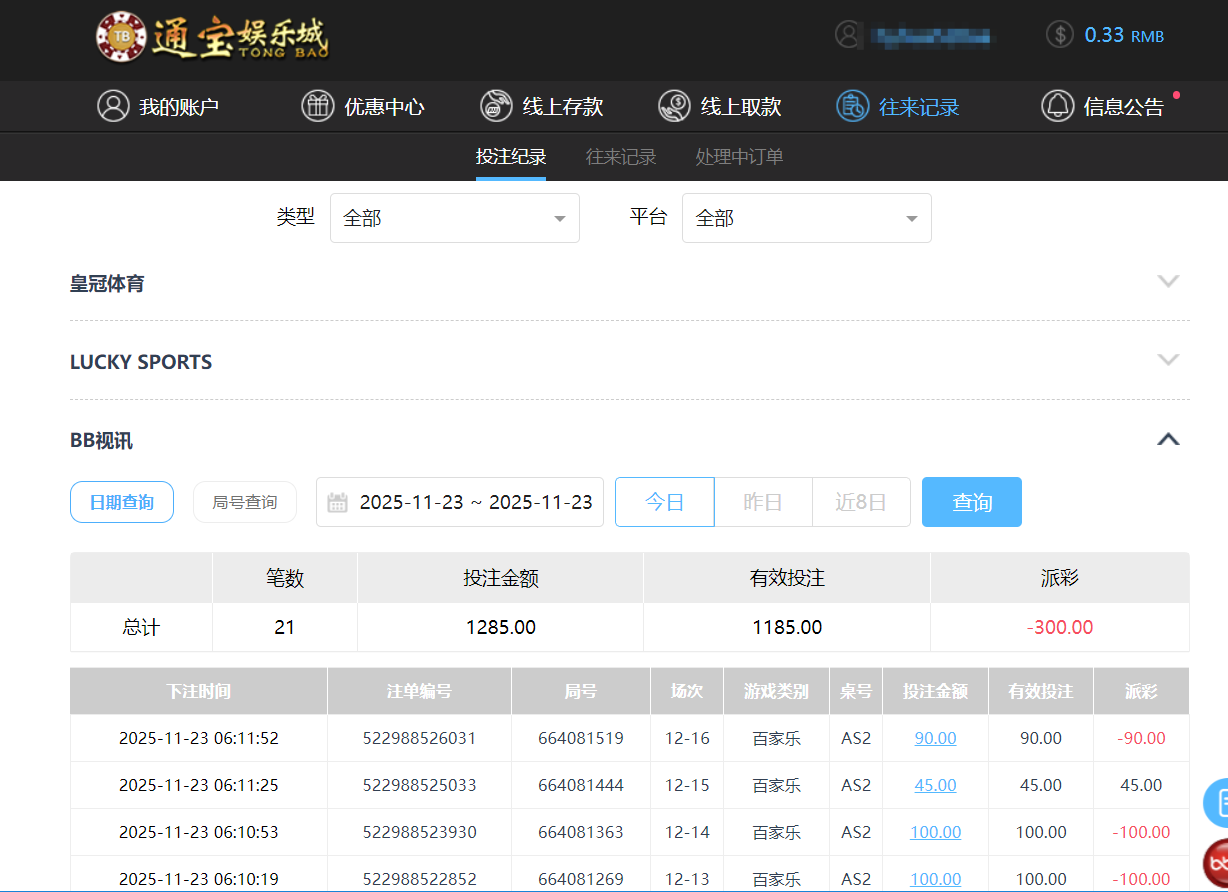
Task: Open the 信息公告 announcements bell icon
Action: (x=1056, y=106)
